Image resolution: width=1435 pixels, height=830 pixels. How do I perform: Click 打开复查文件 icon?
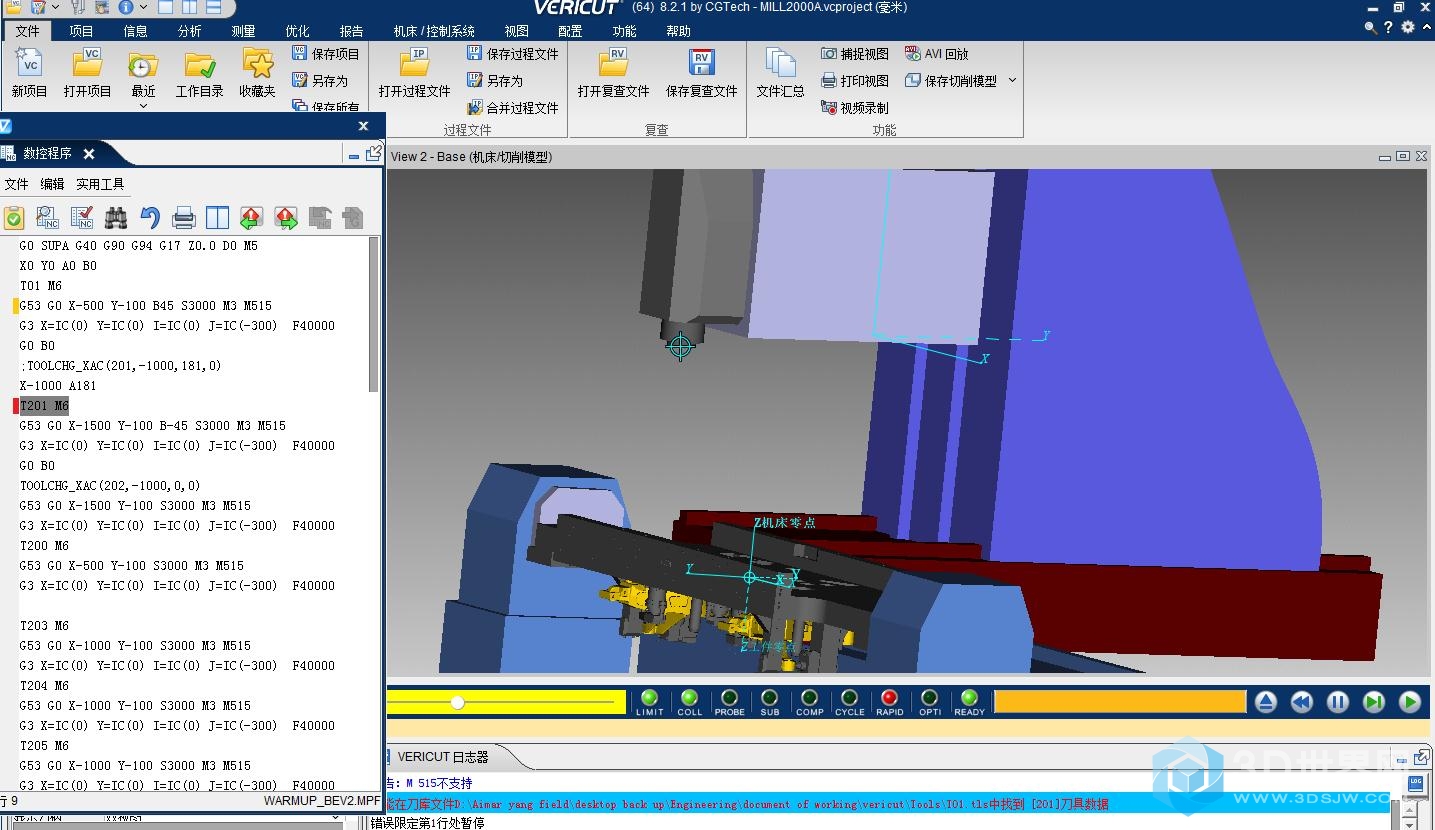(613, 63)
